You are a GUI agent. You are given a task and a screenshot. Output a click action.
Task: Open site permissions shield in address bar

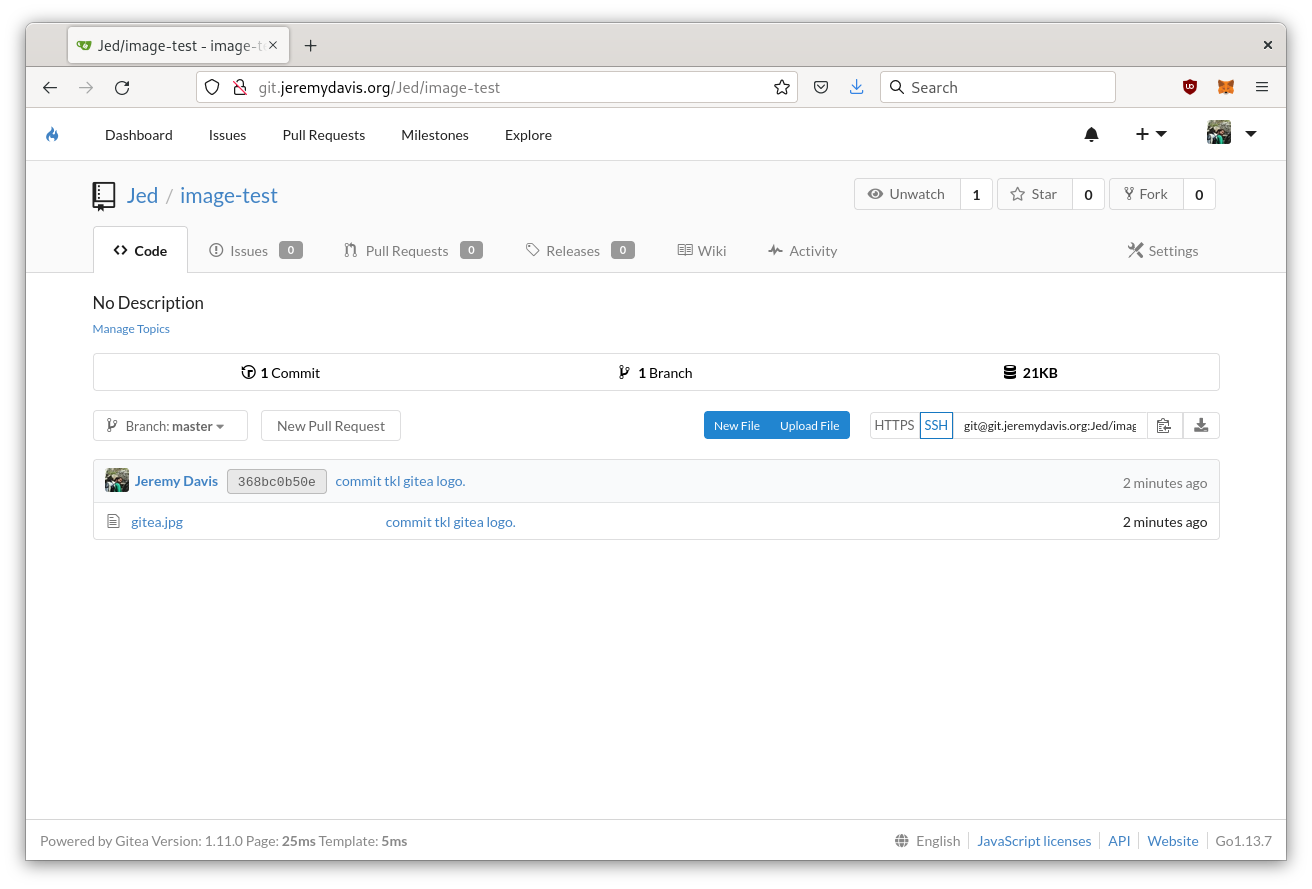(211, 87)
